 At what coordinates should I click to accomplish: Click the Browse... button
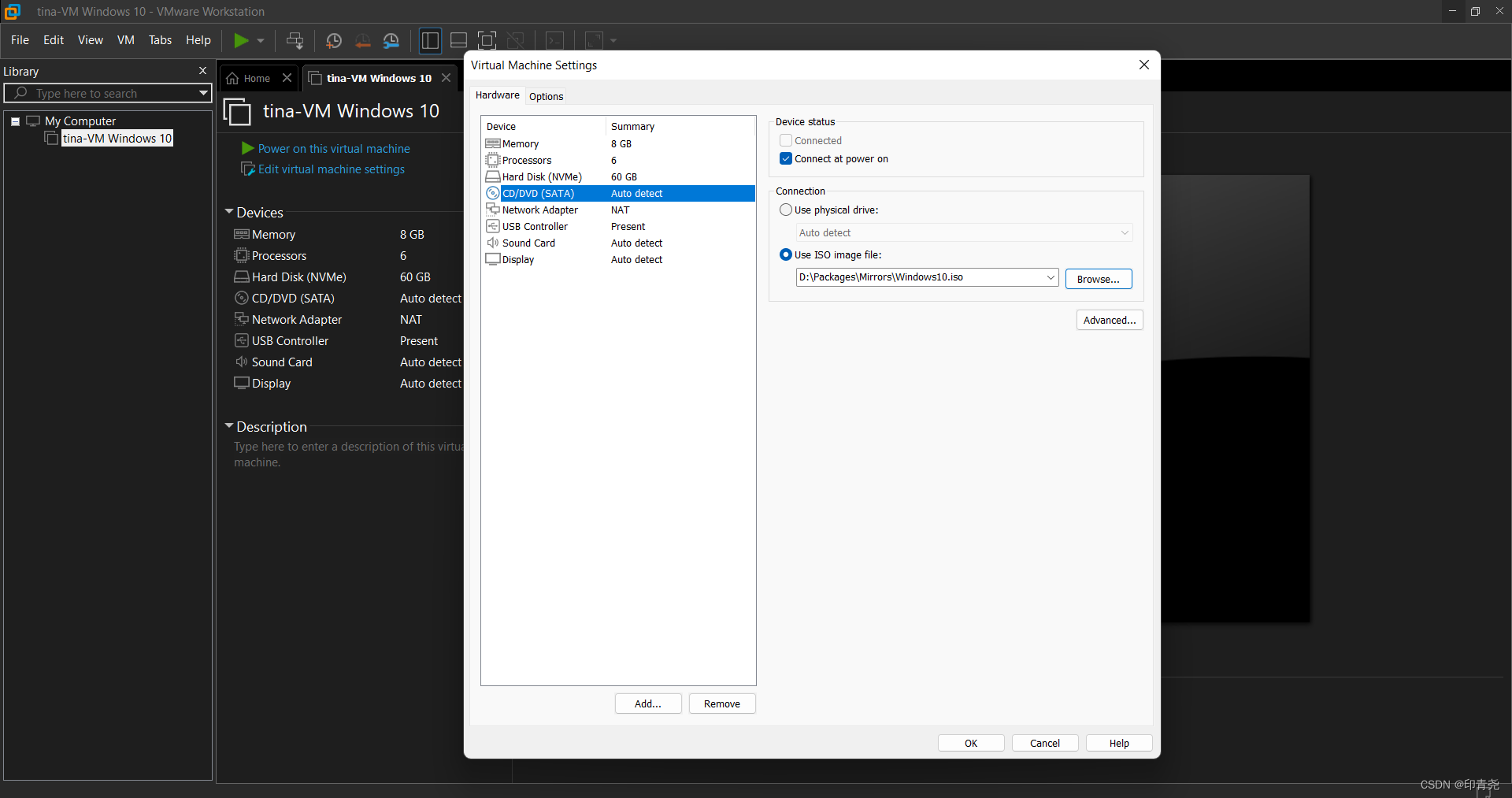click(x=1099, y=279)
